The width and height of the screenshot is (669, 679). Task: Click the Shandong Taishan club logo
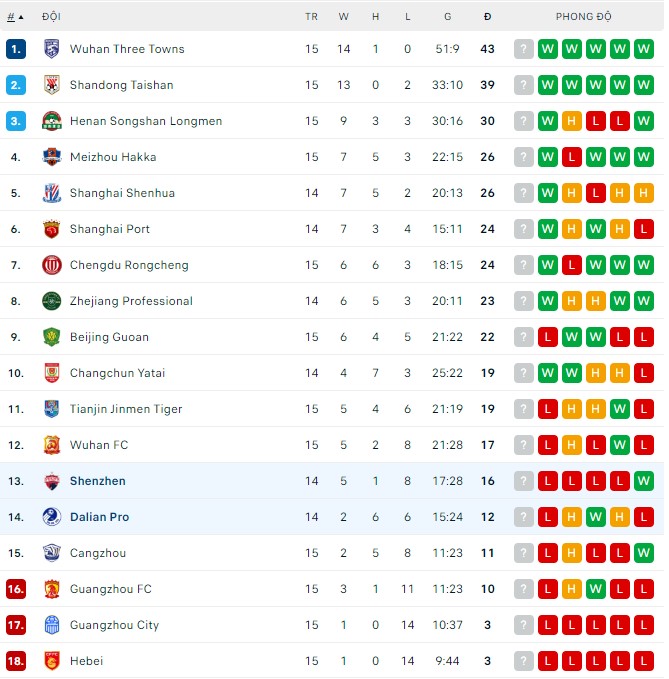(52, 85)
